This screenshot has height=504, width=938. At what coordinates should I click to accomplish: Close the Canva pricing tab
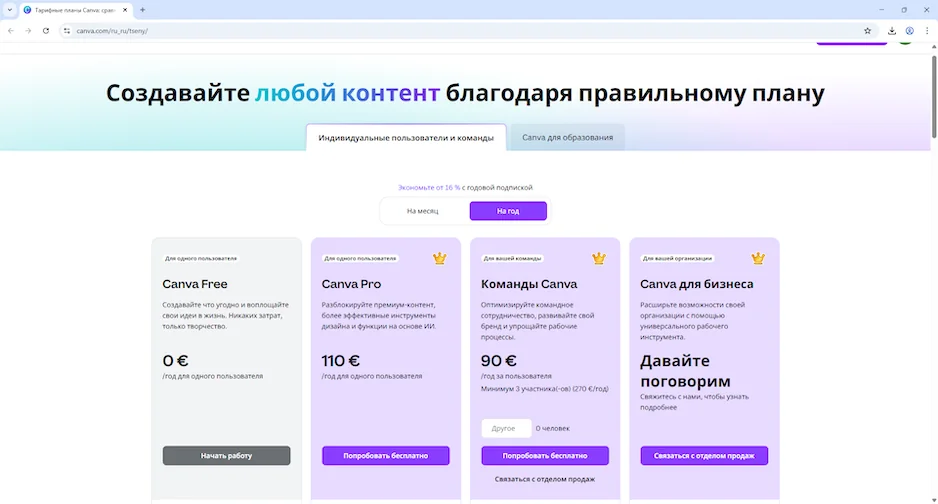click(125, 10)
